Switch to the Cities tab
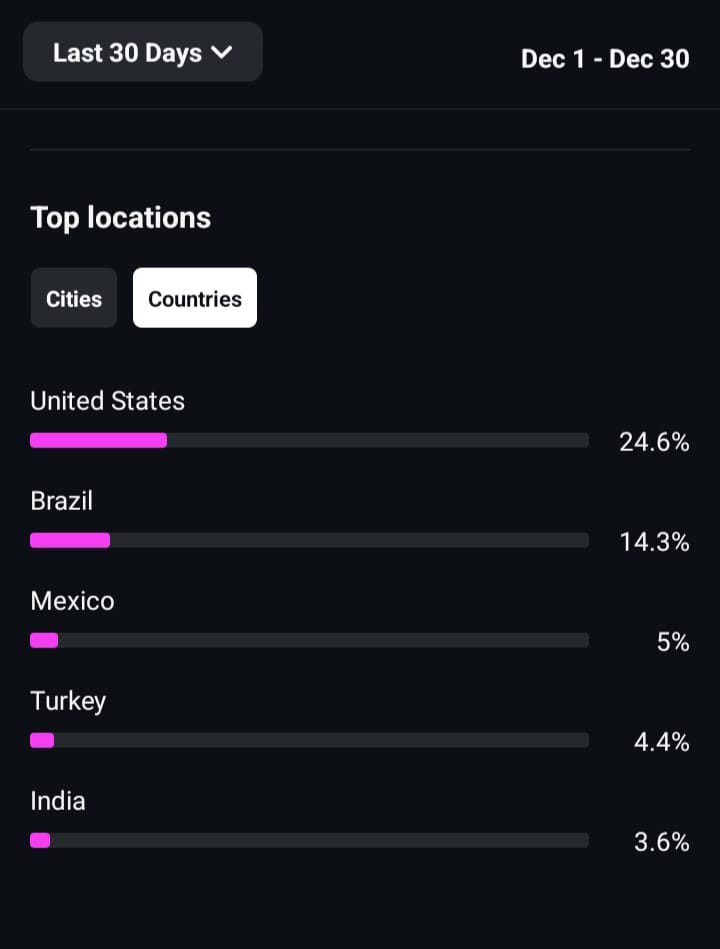Viewport: 720px width, 949px height. (x=74, y=298)
